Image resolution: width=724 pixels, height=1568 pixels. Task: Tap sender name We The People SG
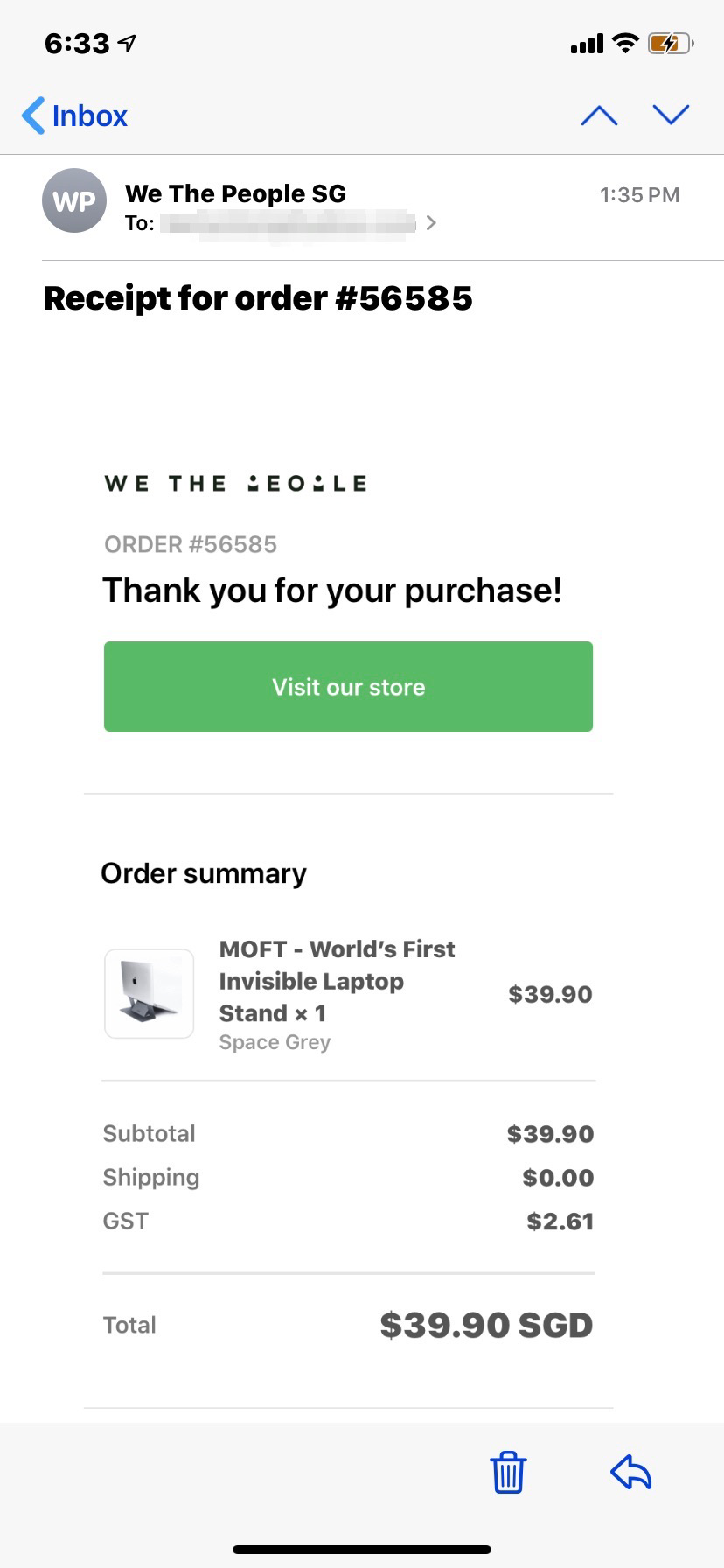[235, 193]
